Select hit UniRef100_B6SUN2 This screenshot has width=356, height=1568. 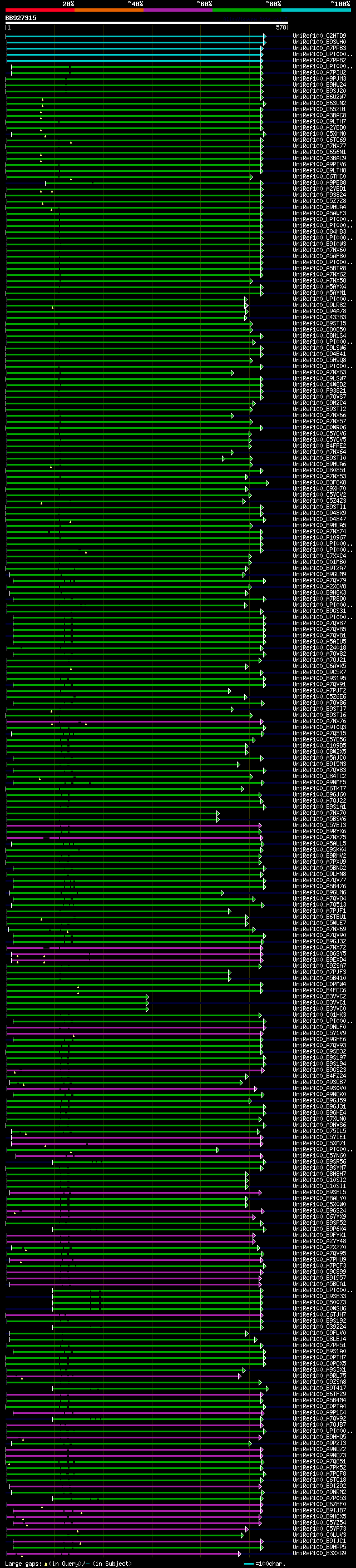(319, 103)
